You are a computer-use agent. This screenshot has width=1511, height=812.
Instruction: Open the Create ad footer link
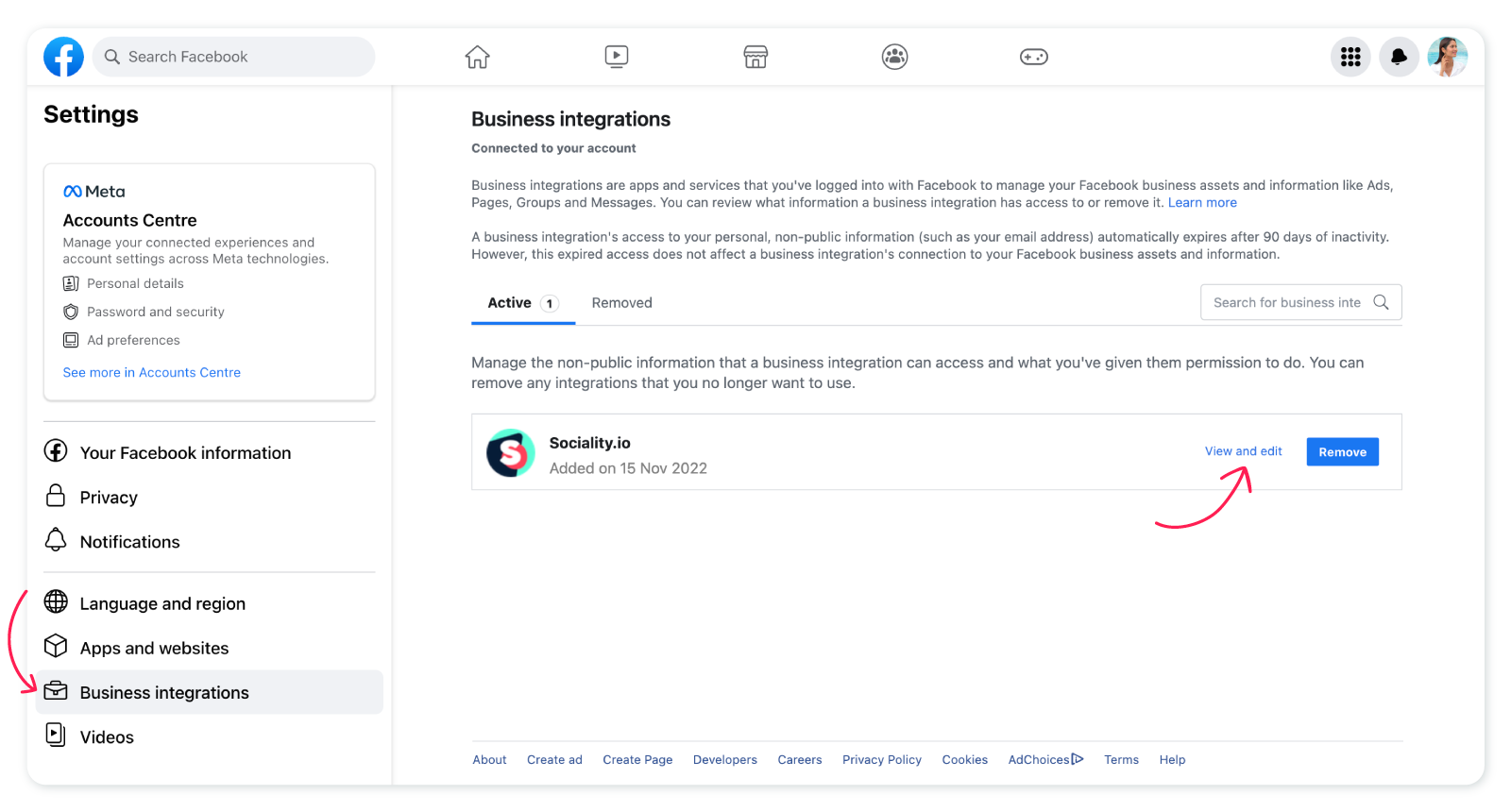(x=554, y=759)
